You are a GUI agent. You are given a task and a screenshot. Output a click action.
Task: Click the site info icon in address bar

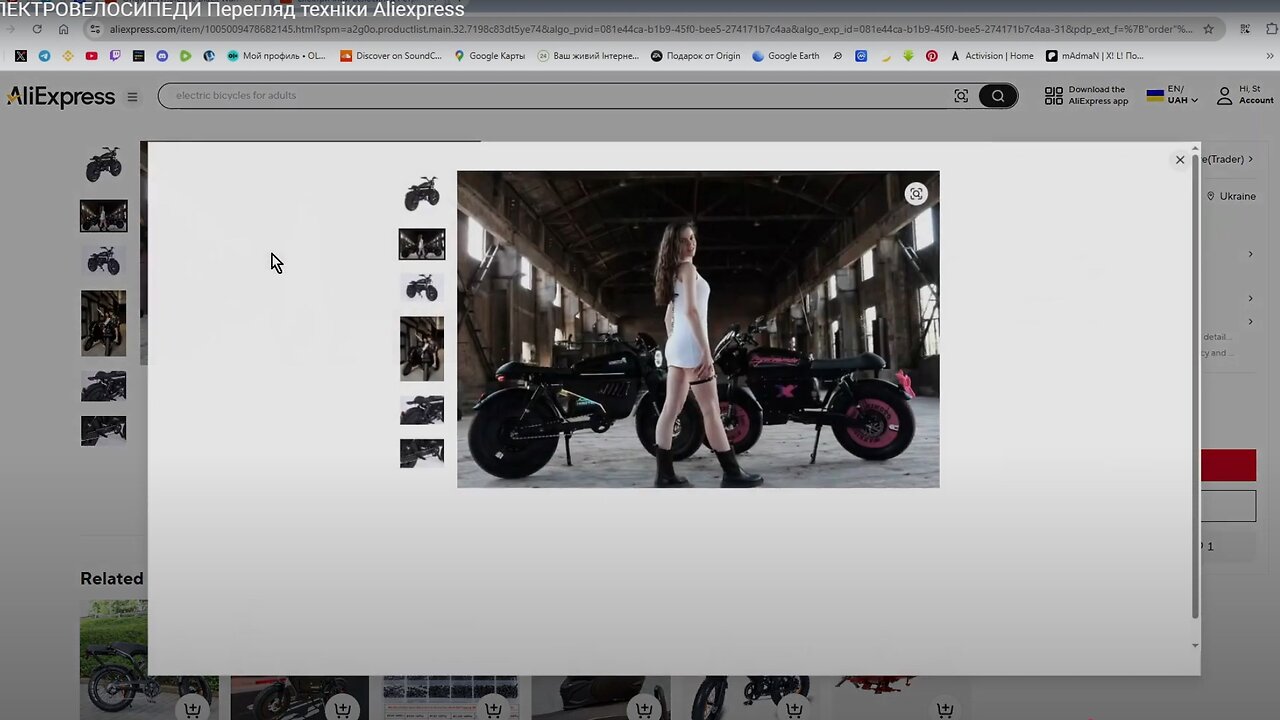[x=95, y=29]
